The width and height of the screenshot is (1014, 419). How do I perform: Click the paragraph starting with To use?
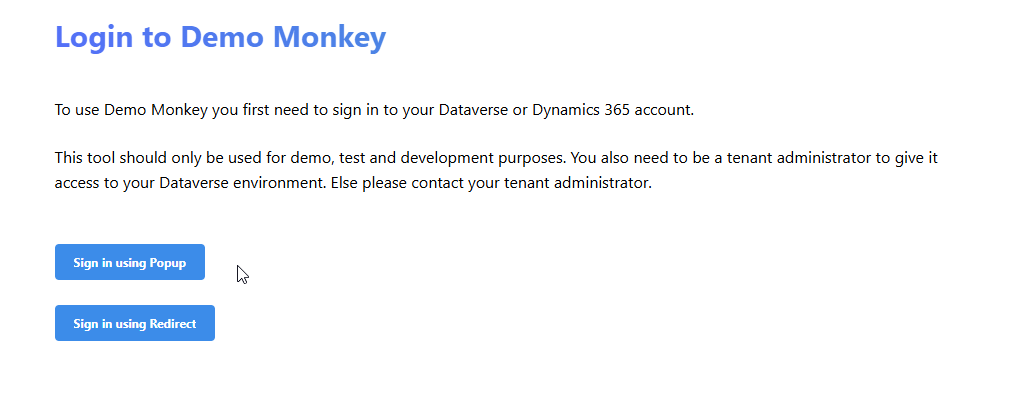click(374, 110)
